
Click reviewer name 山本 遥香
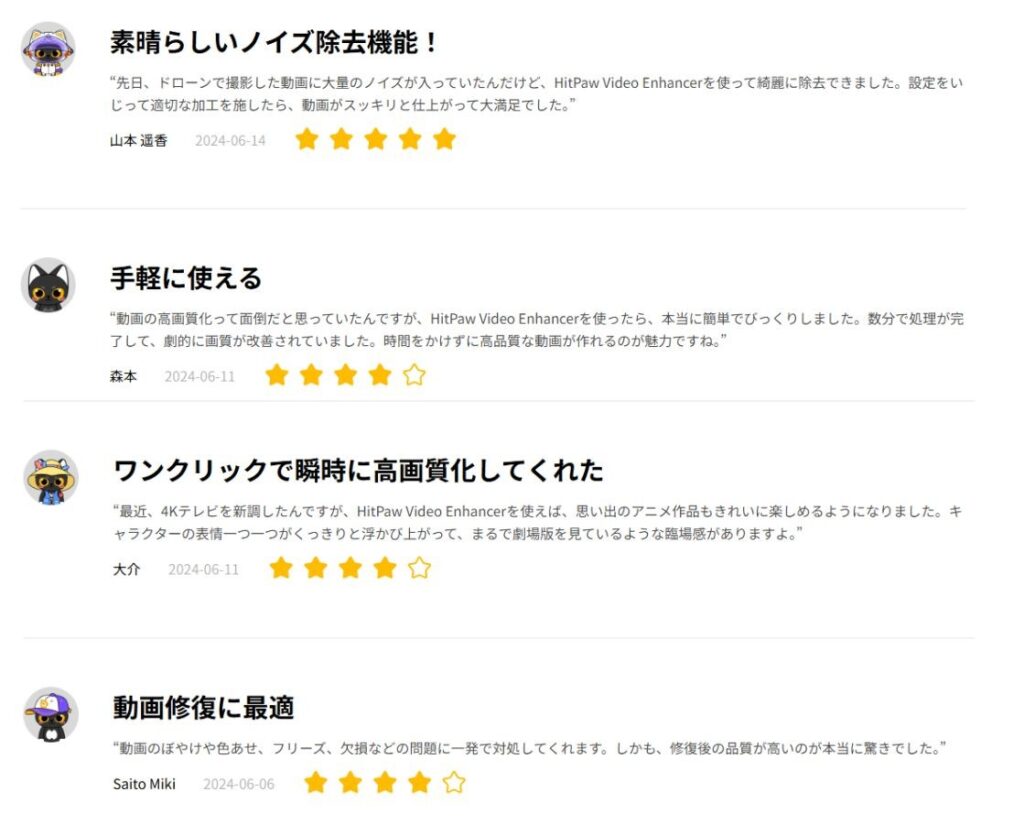(138, 140)
